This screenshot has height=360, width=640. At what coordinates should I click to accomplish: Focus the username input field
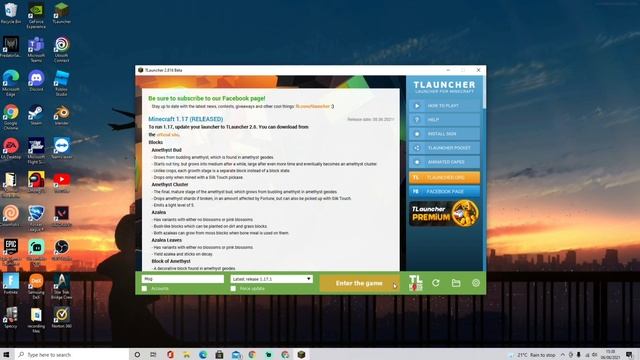tap(183, 279)
